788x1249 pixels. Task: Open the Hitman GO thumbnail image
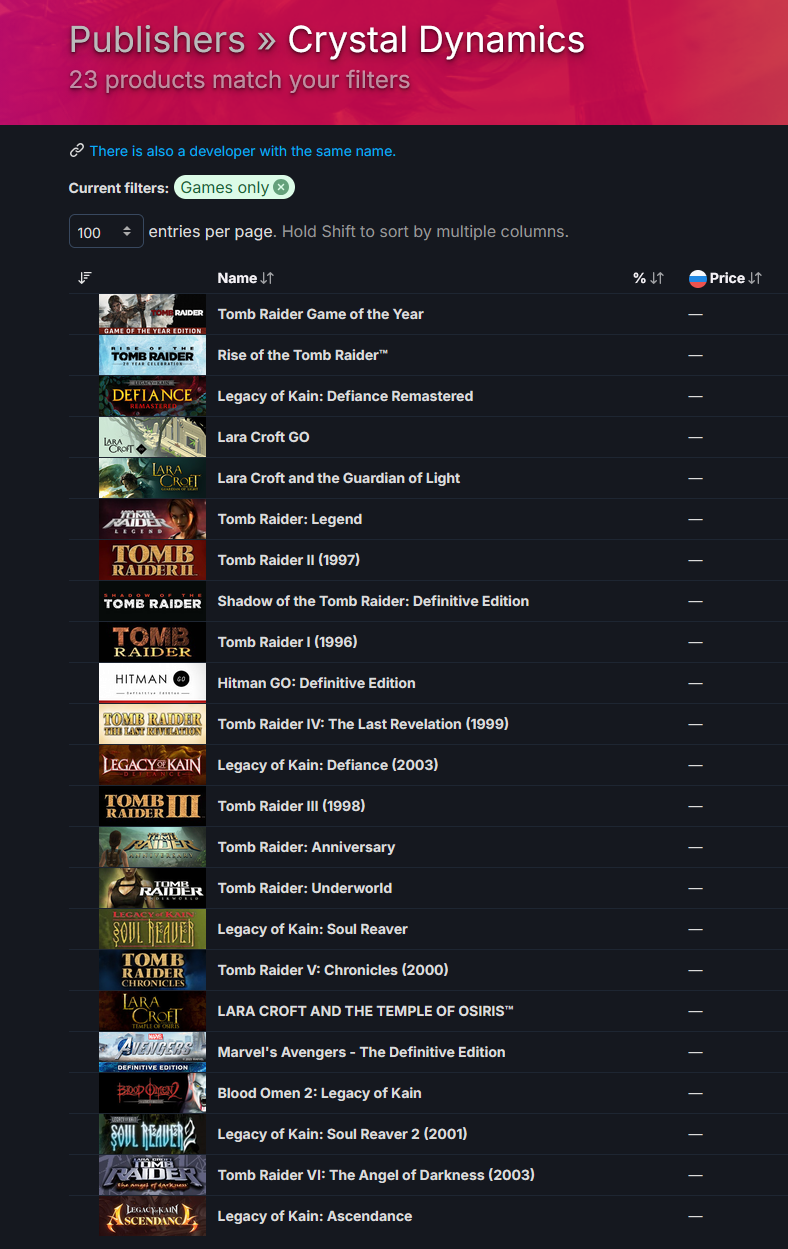pos(152,683)
